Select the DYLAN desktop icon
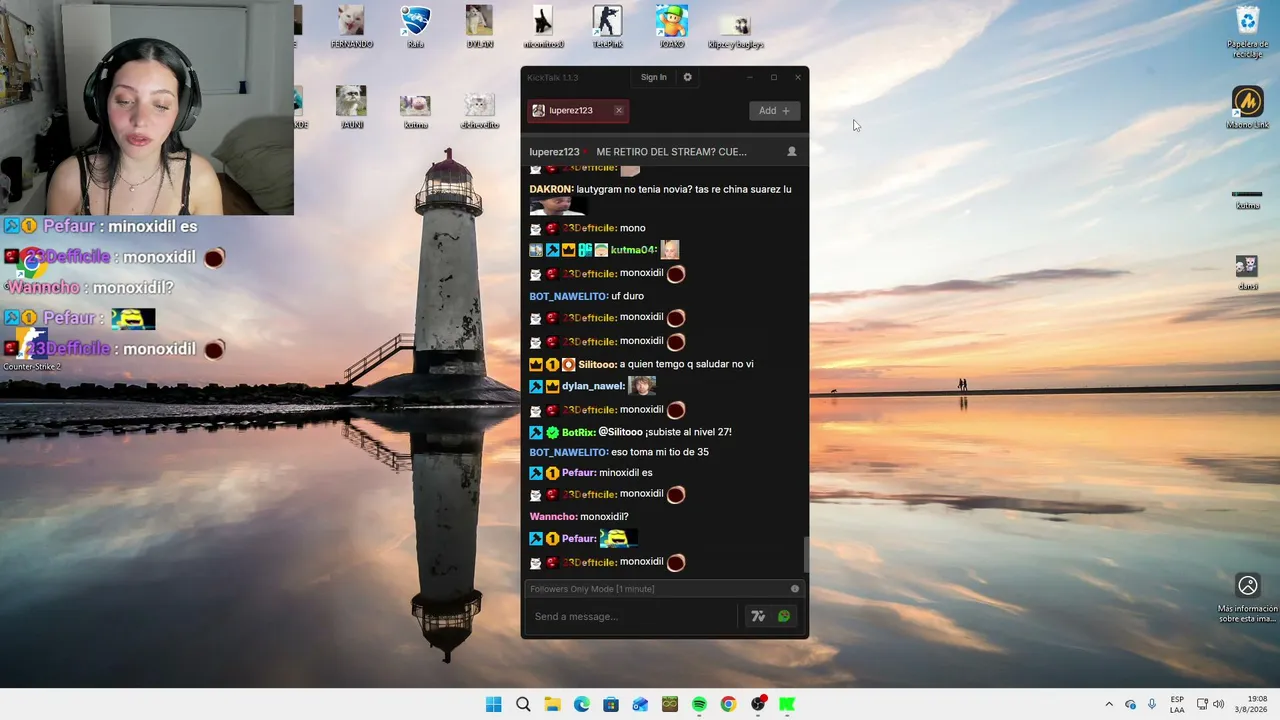The width and height of the screenshot is (1280, 720). [479, 27]
